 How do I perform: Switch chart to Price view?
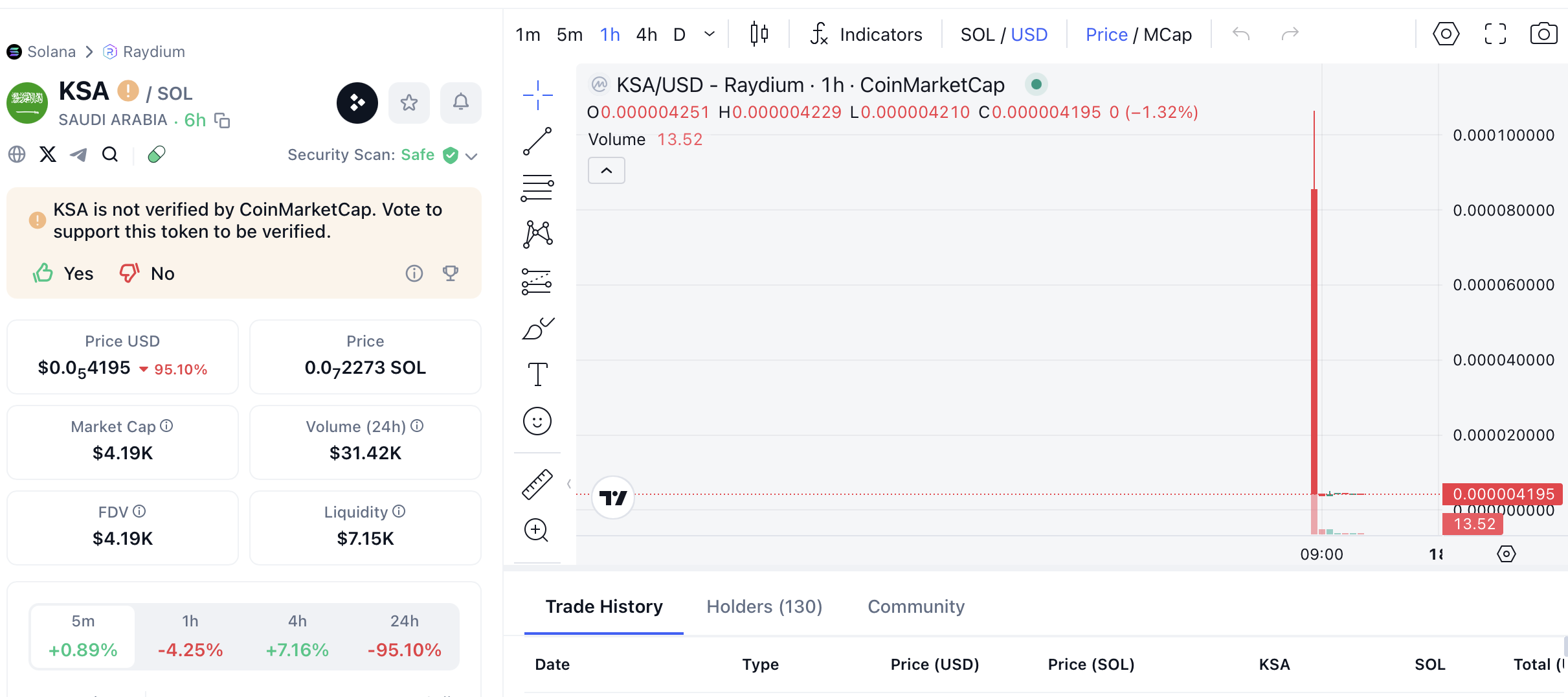click(x=1106, y=34)
